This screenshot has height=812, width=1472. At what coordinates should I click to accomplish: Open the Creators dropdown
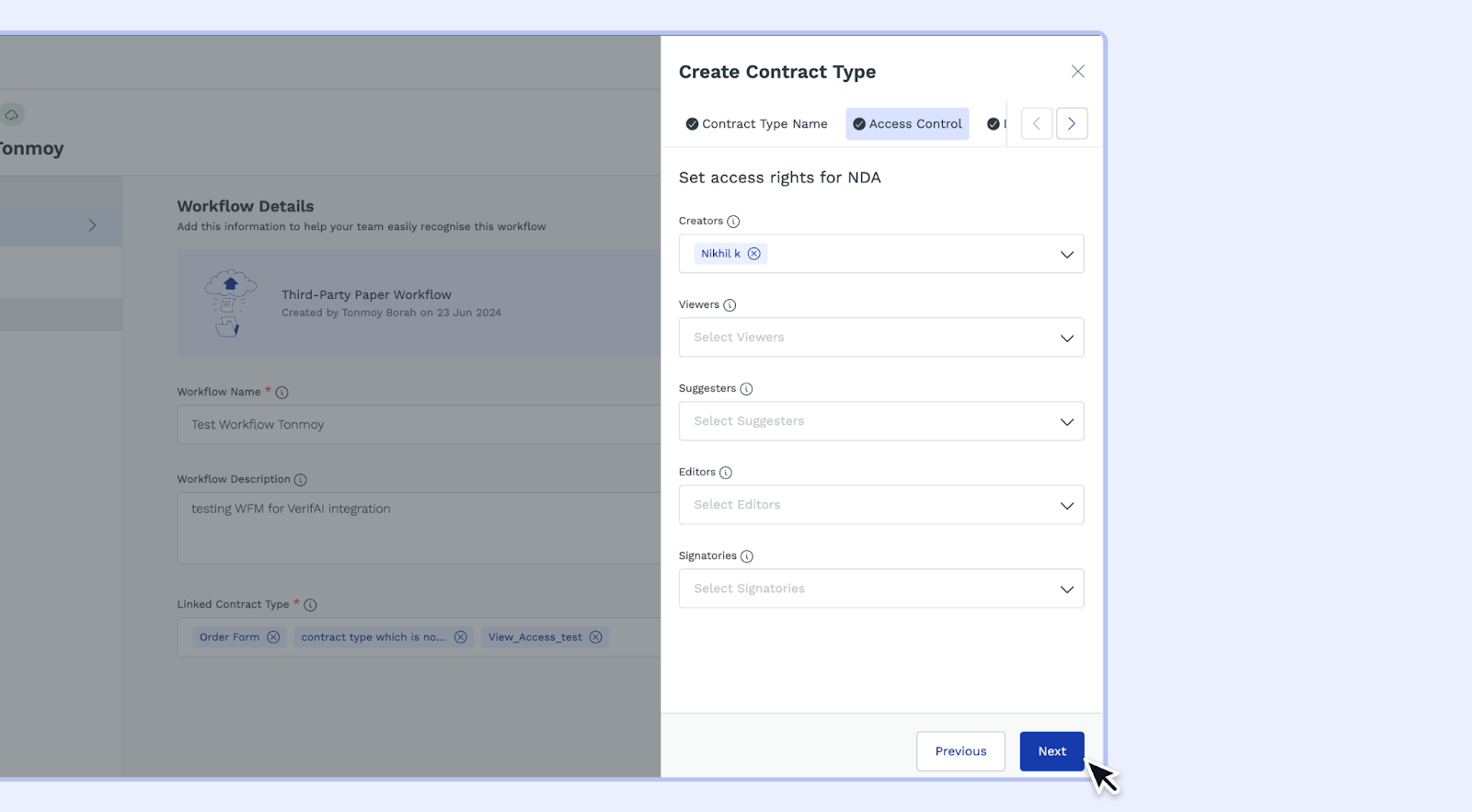(x=1066, y=255)
